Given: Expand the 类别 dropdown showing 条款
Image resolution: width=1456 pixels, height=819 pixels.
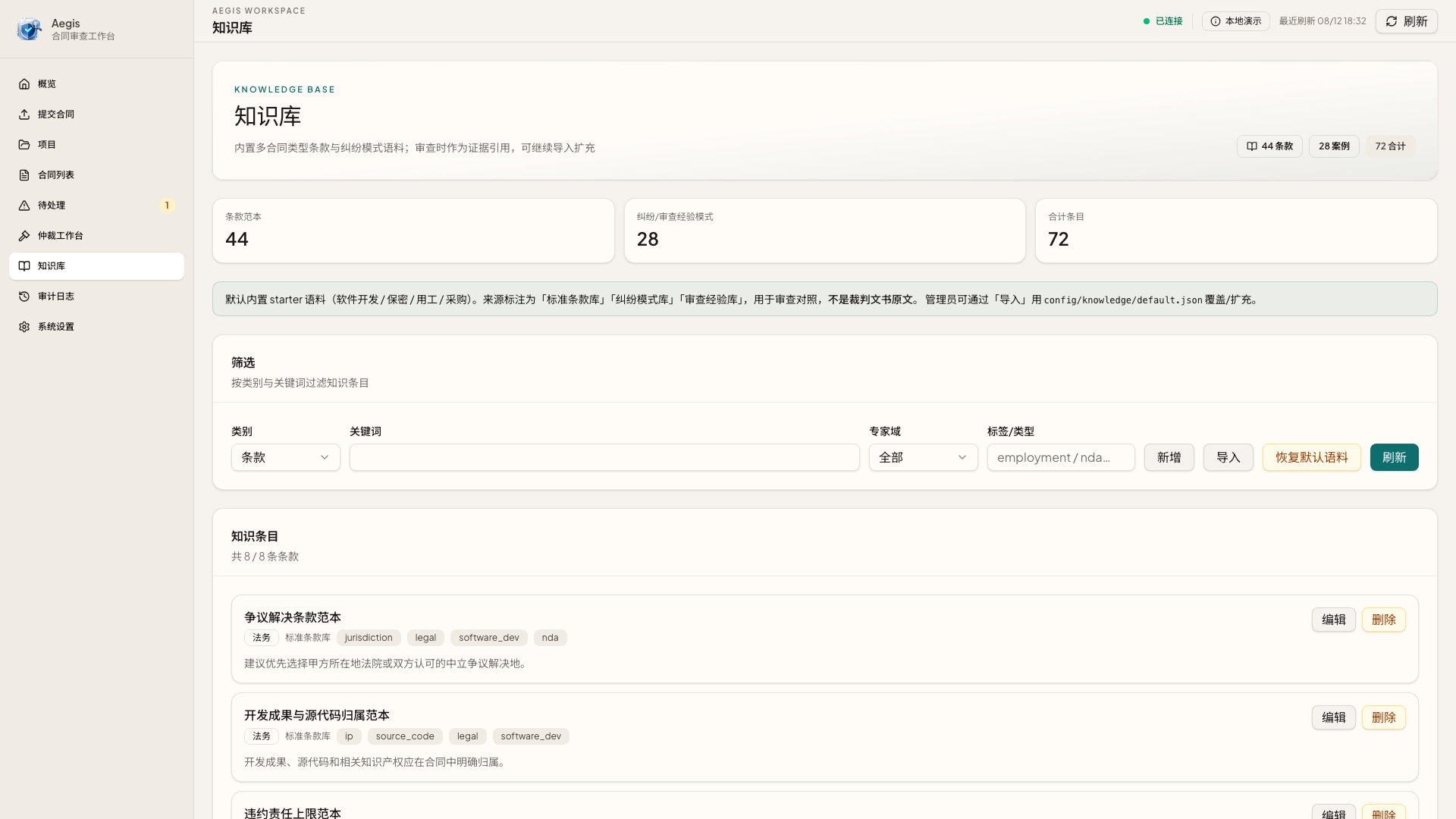Looking at the screenshot, I should (x=286, y=457).
